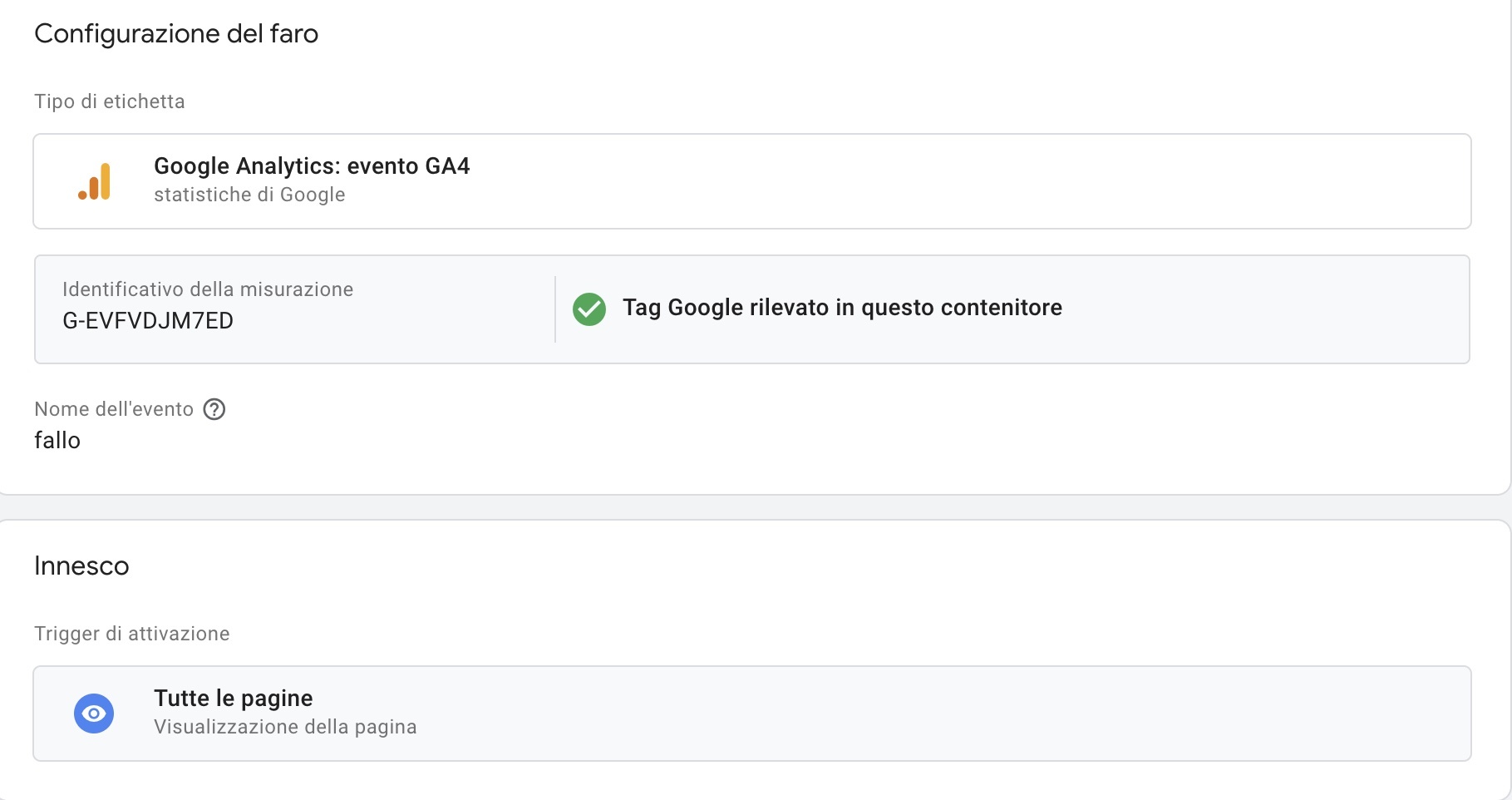Select the Visualizzazione della pagina icon
The height and width of the screenshot is (800, 1512).
(x=95, y=713)
